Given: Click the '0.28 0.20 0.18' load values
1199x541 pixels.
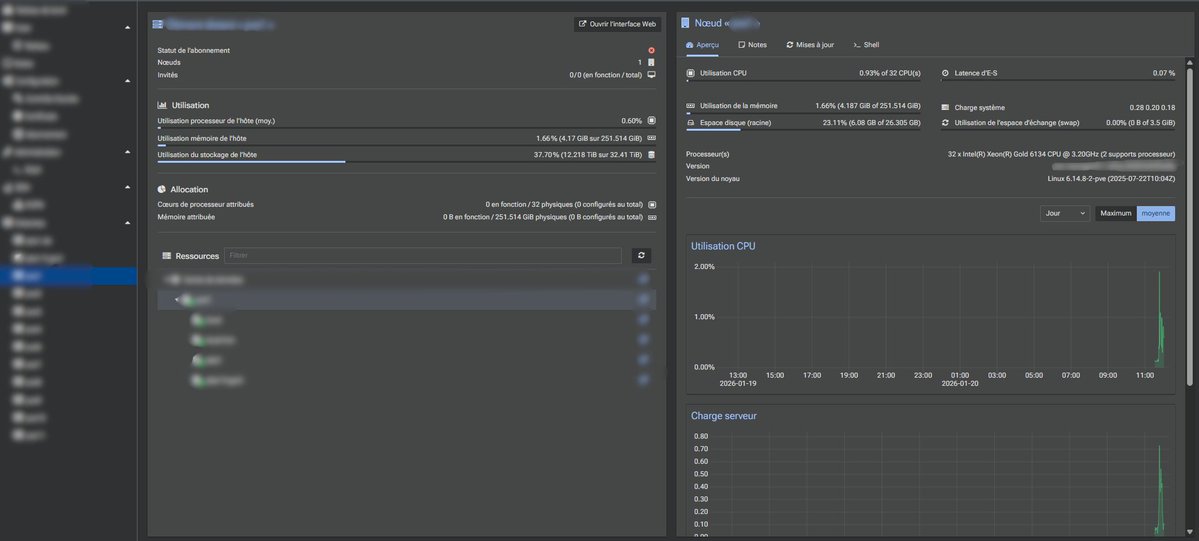Looking at the screenshot, I should point(1152,108).
